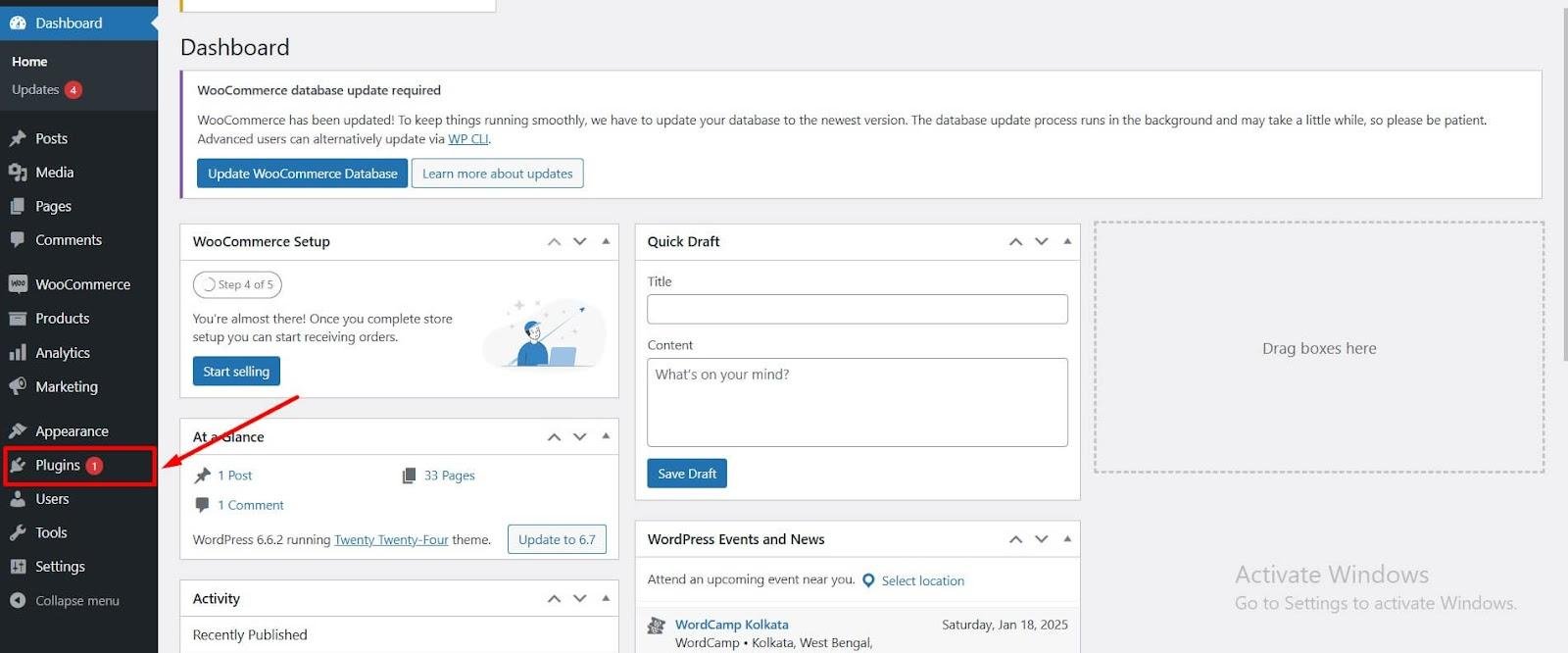Viewport: 1568px width, 653px height.
Task: Click the Plugins plug icon
Action: (18, 465)
